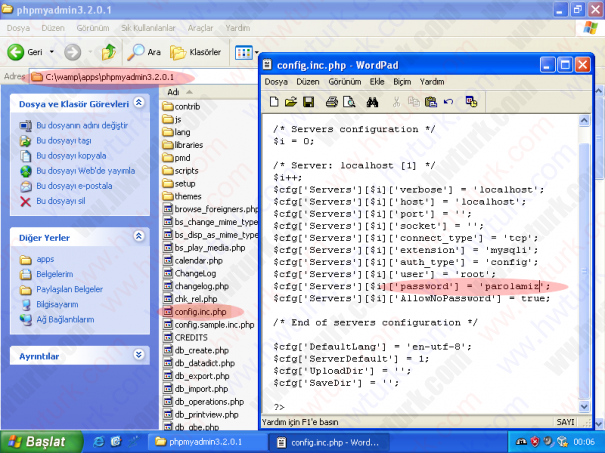Viewport: 605px width, 453px height.
Task: Collapse the Diğer Yerler panel
Action: (139, 236)
